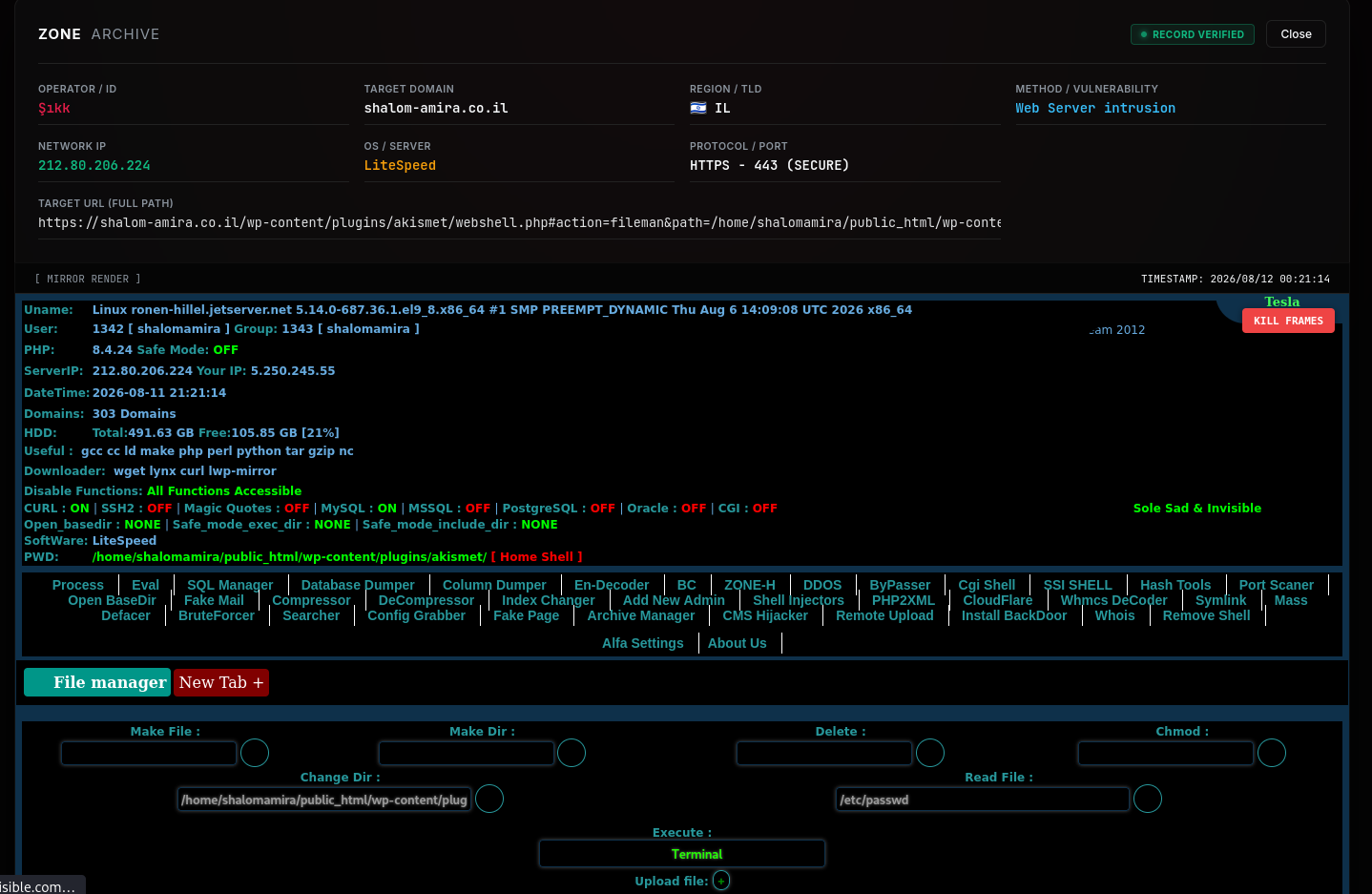Open Remote Upload
The image size is (1372, 894).
[x=884, y=615]
